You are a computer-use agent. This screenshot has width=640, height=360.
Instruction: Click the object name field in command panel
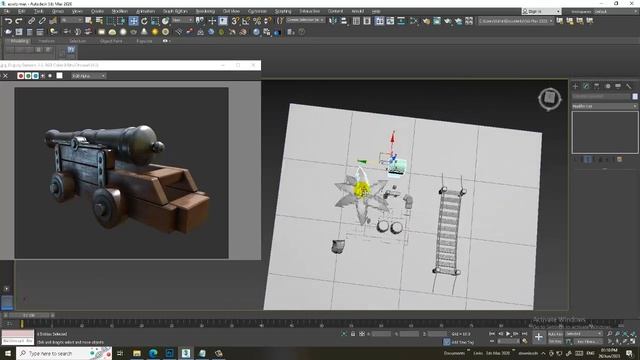click(601, 96)
